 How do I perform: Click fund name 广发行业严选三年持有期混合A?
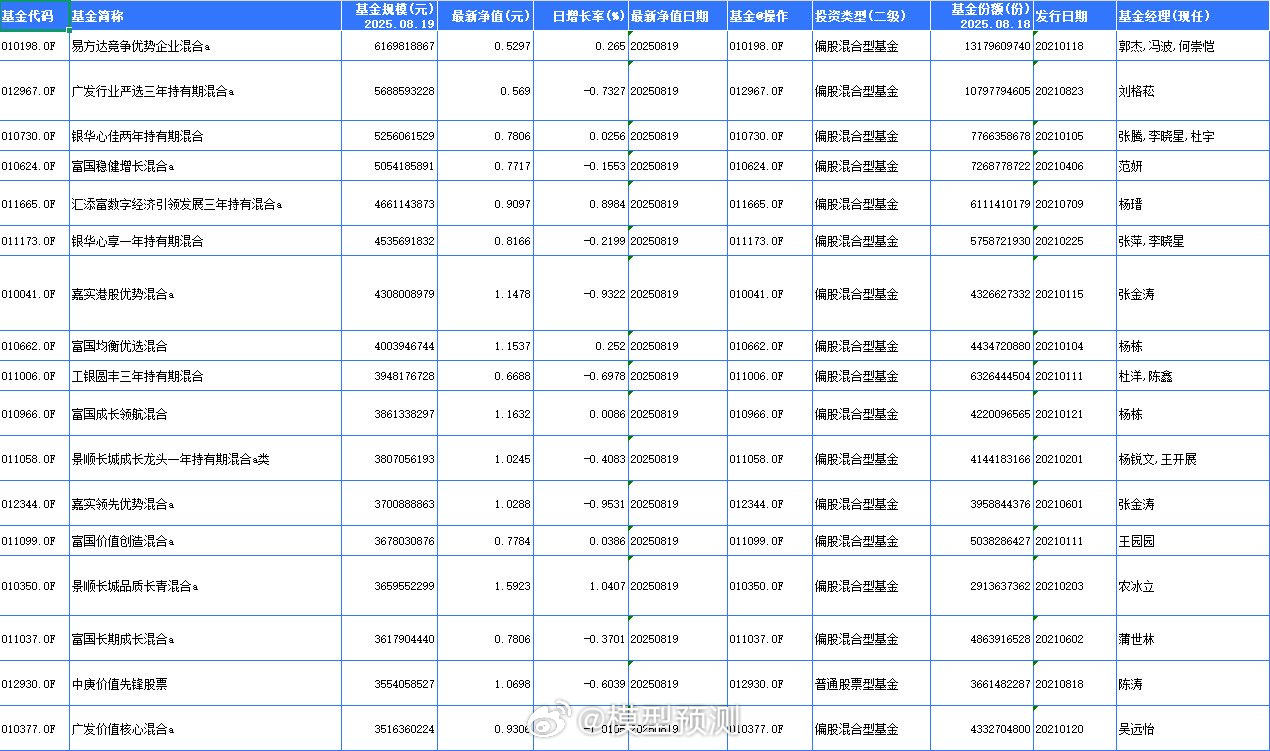(206, 91)
